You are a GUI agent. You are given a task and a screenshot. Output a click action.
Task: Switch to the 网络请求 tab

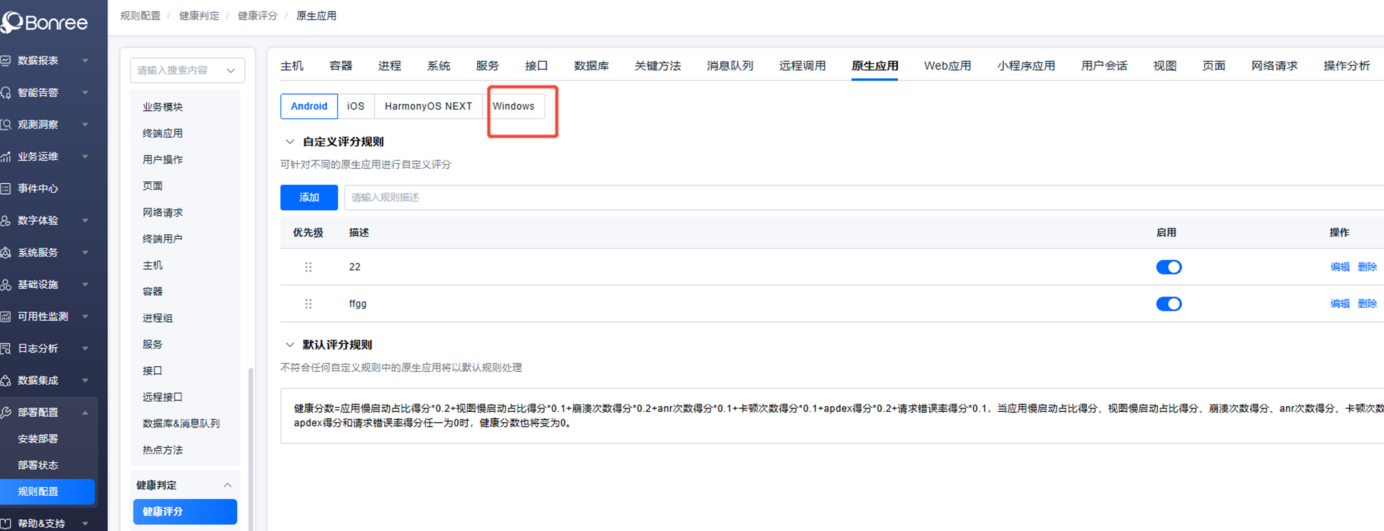(1274, 66)
